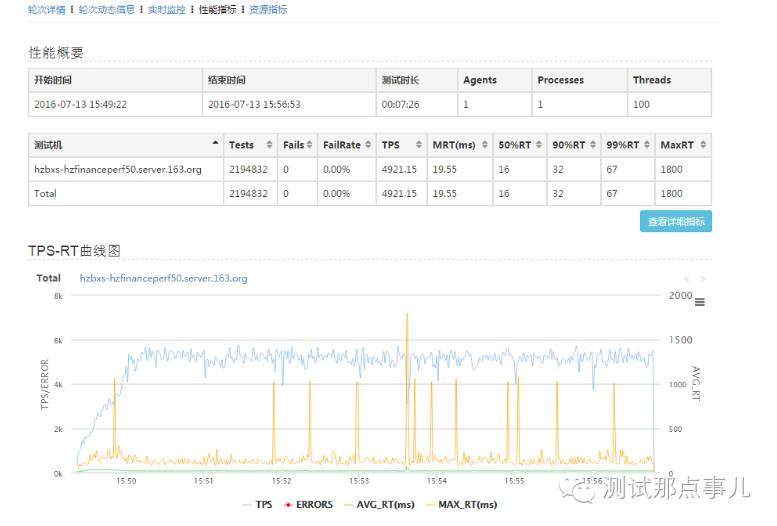Click the Threads value 100
The height and width of the screenshot is (526, 777).
coord(641,104)
